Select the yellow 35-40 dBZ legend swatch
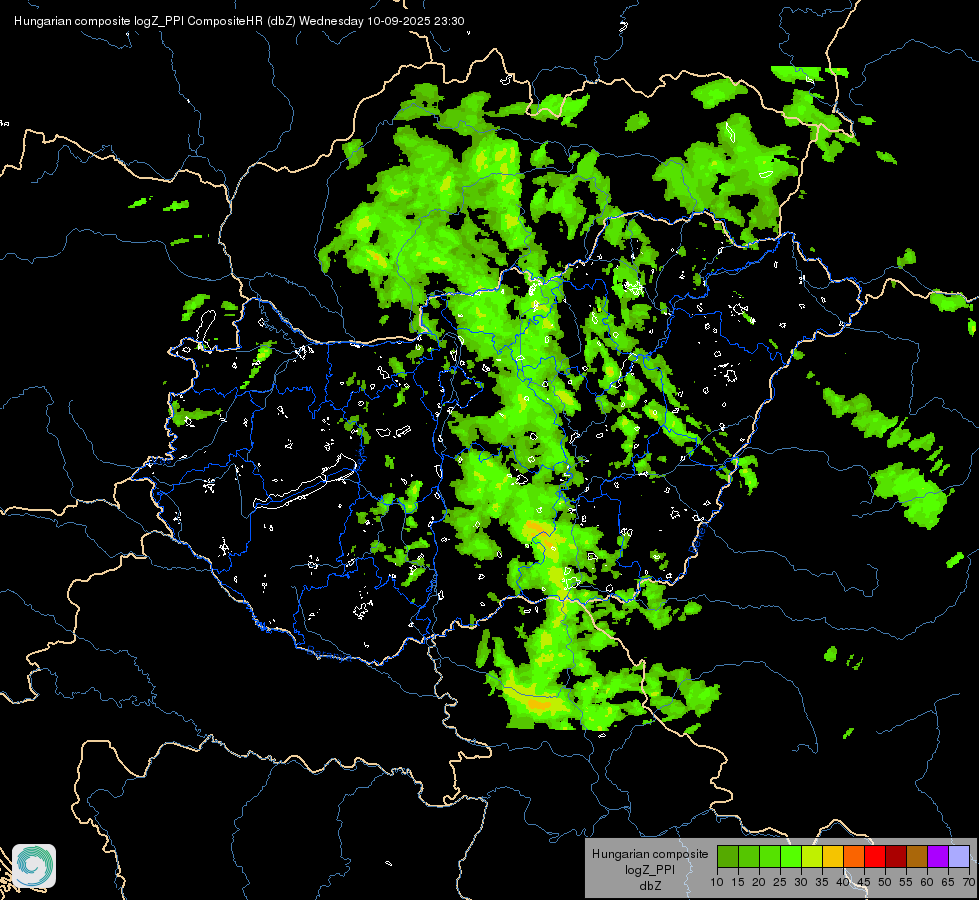This screenshot has height=900, width=979. [x=833, y=856]
